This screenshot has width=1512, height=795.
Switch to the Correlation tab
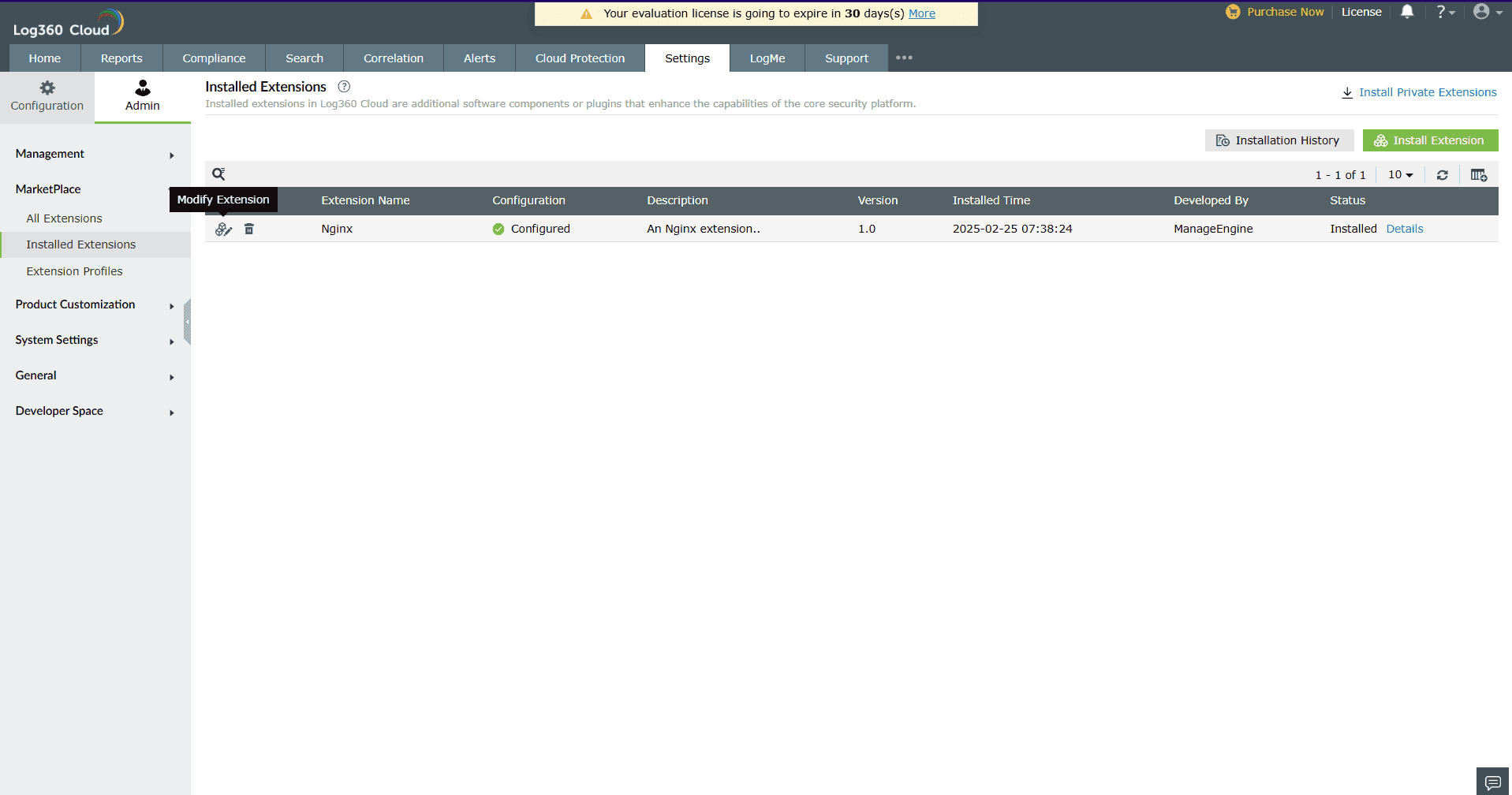point(394,58)
